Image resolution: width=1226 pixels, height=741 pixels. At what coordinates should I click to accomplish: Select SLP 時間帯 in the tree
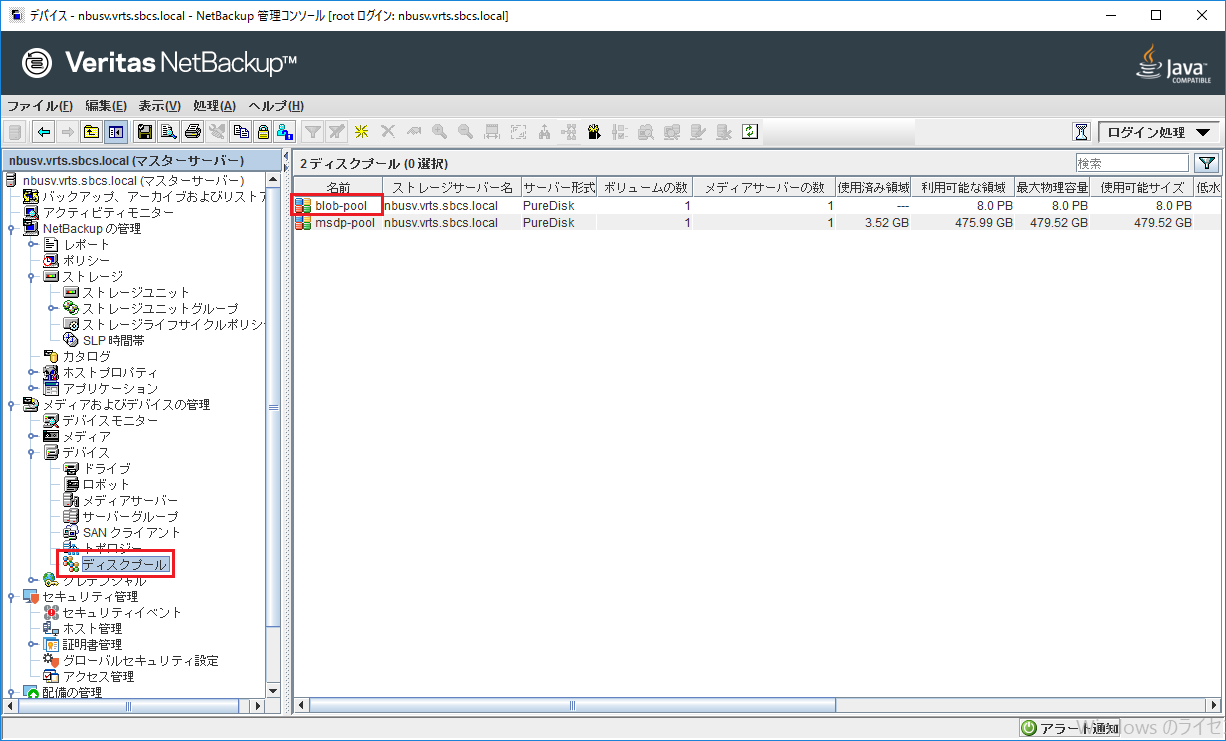[x=113, y=341]
